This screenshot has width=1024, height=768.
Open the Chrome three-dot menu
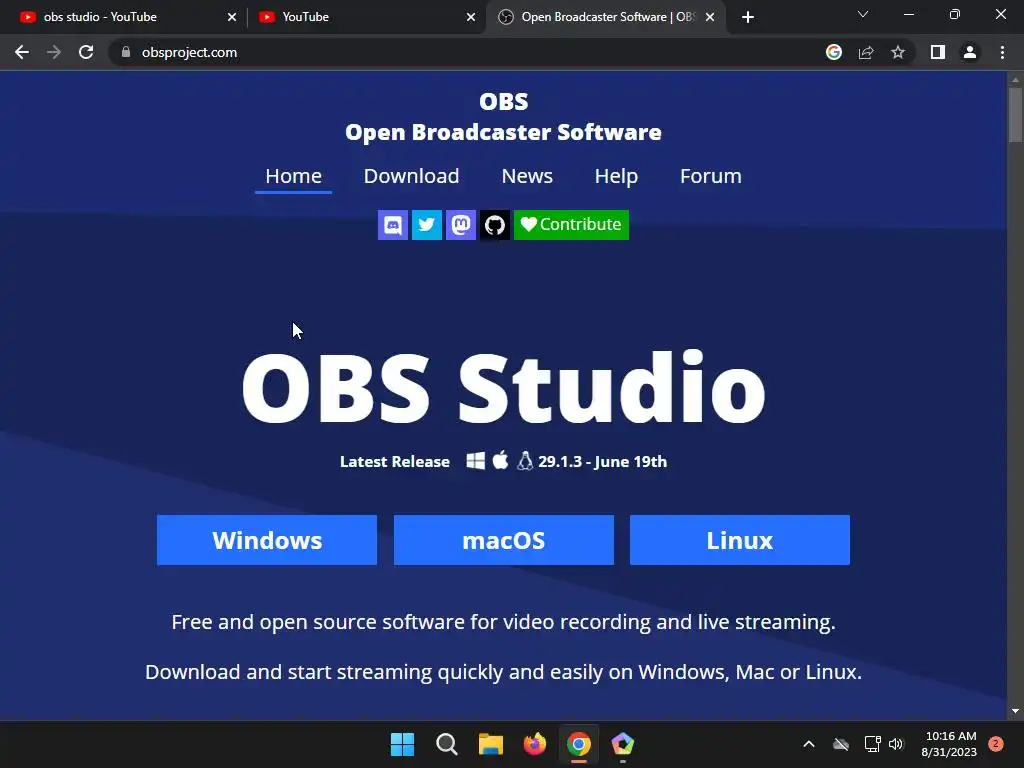tap(1002, 52)
